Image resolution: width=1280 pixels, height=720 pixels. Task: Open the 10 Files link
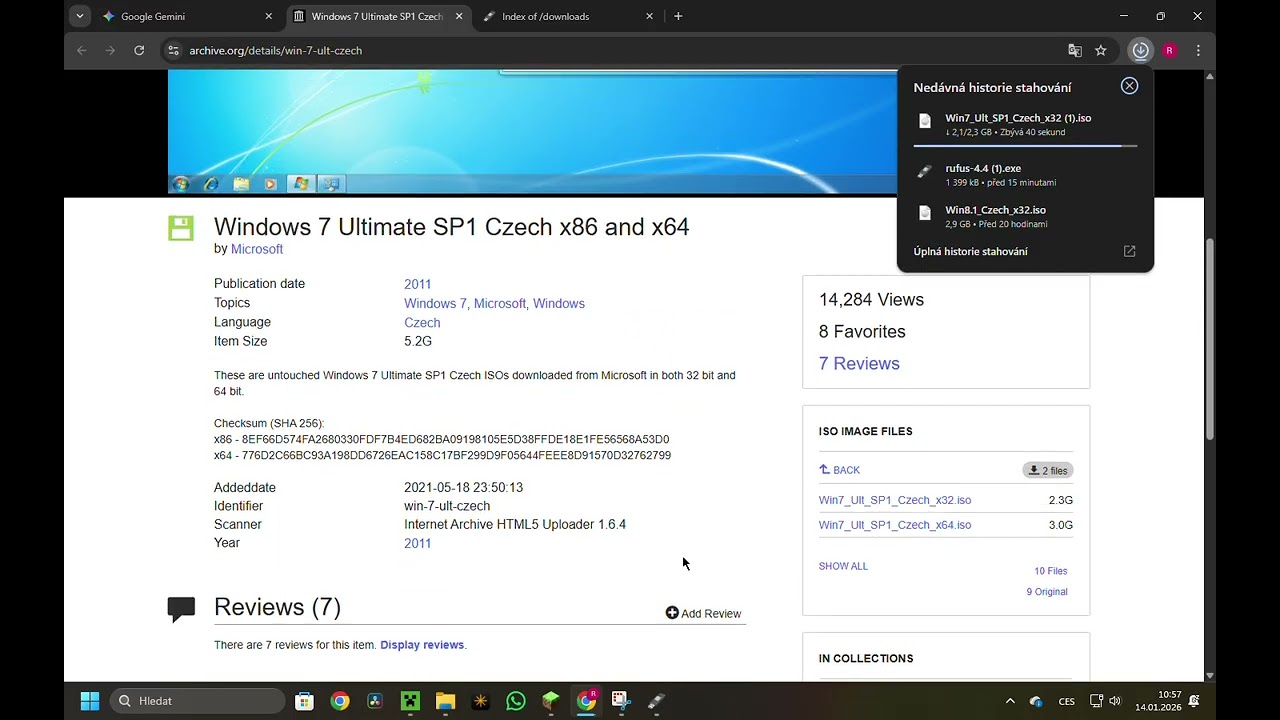point(1050,571)
